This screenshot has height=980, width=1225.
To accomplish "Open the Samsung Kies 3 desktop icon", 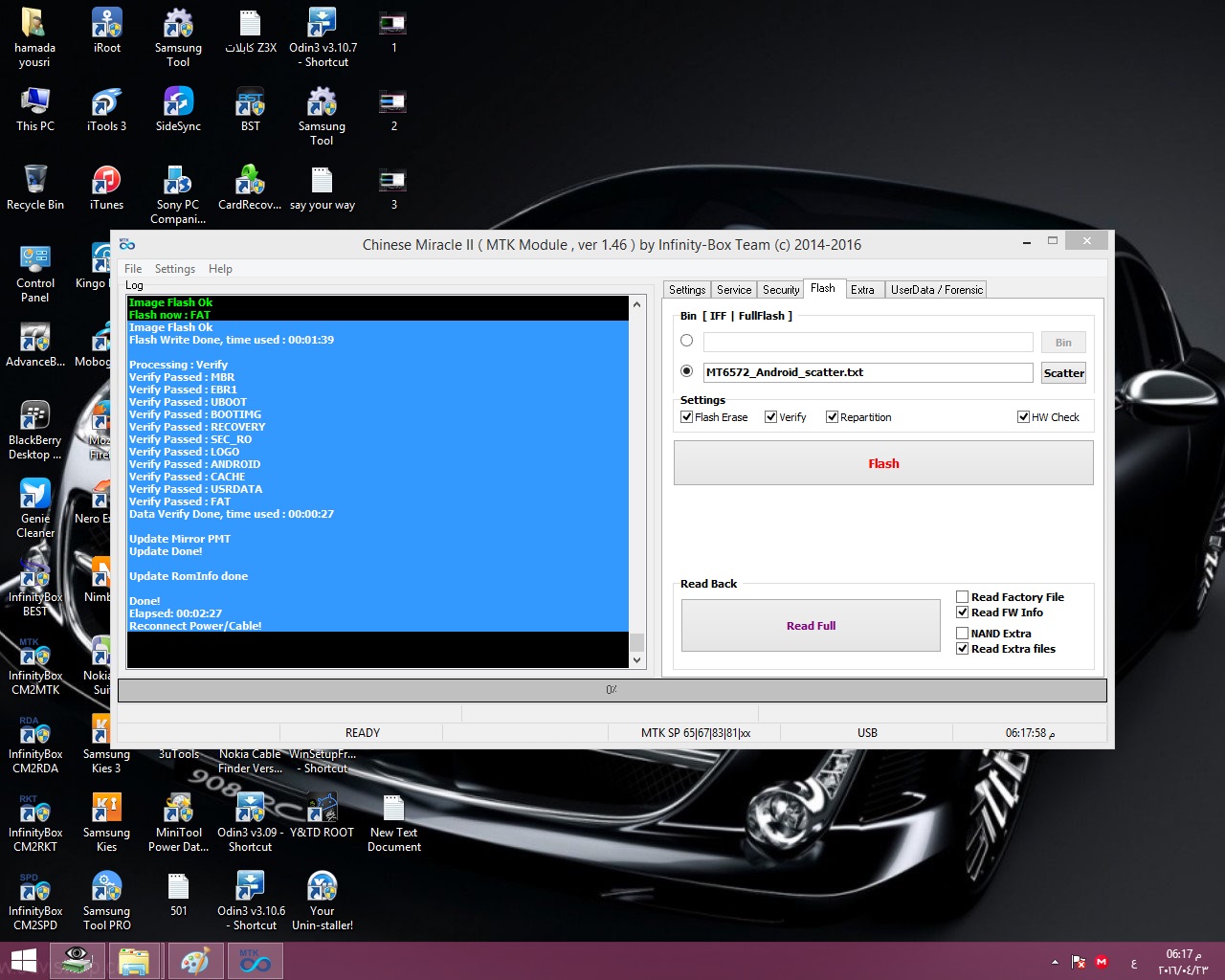I will [x=106, y=744].
